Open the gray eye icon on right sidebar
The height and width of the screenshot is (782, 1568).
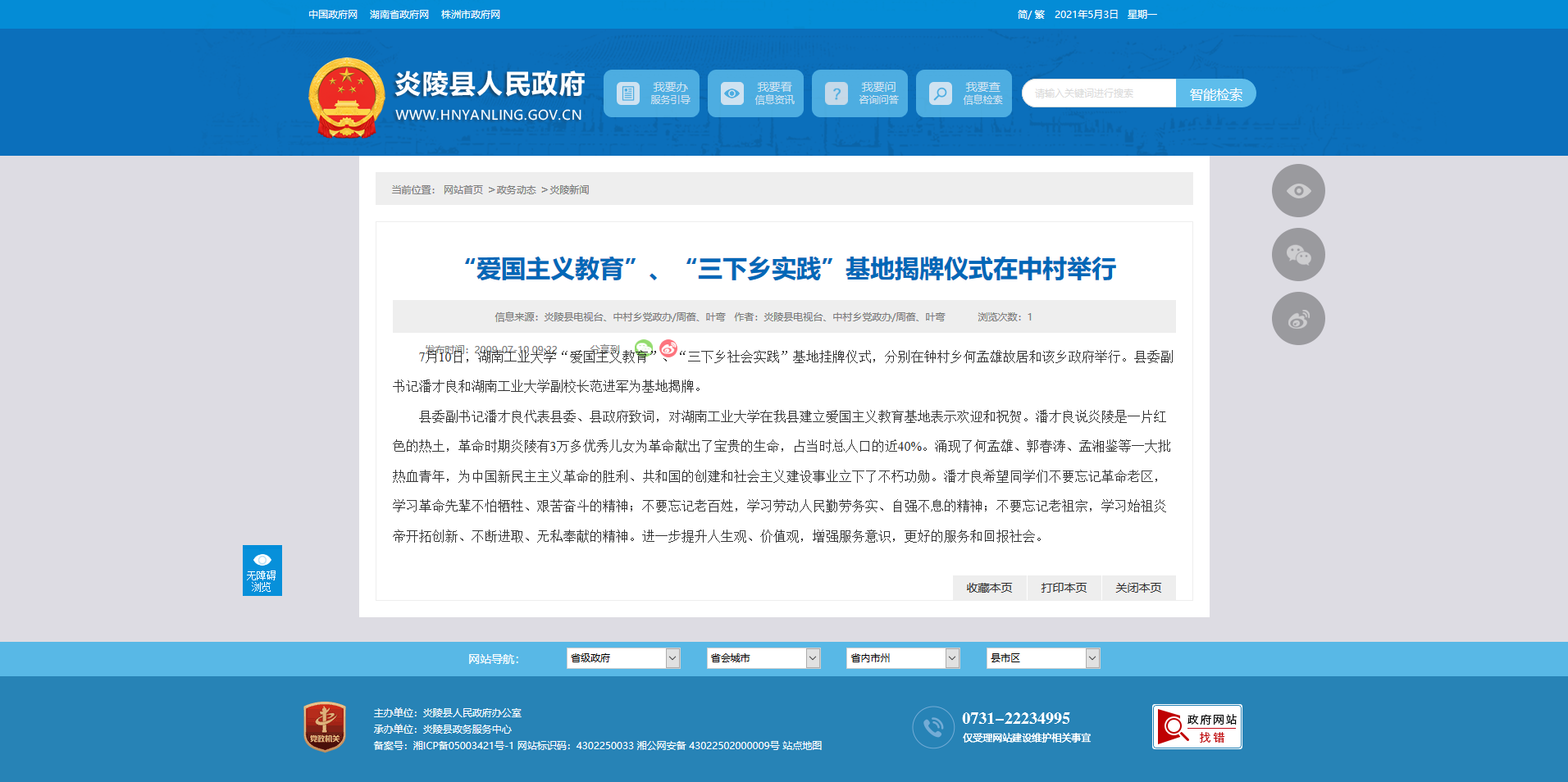(x=1297, y=191)
